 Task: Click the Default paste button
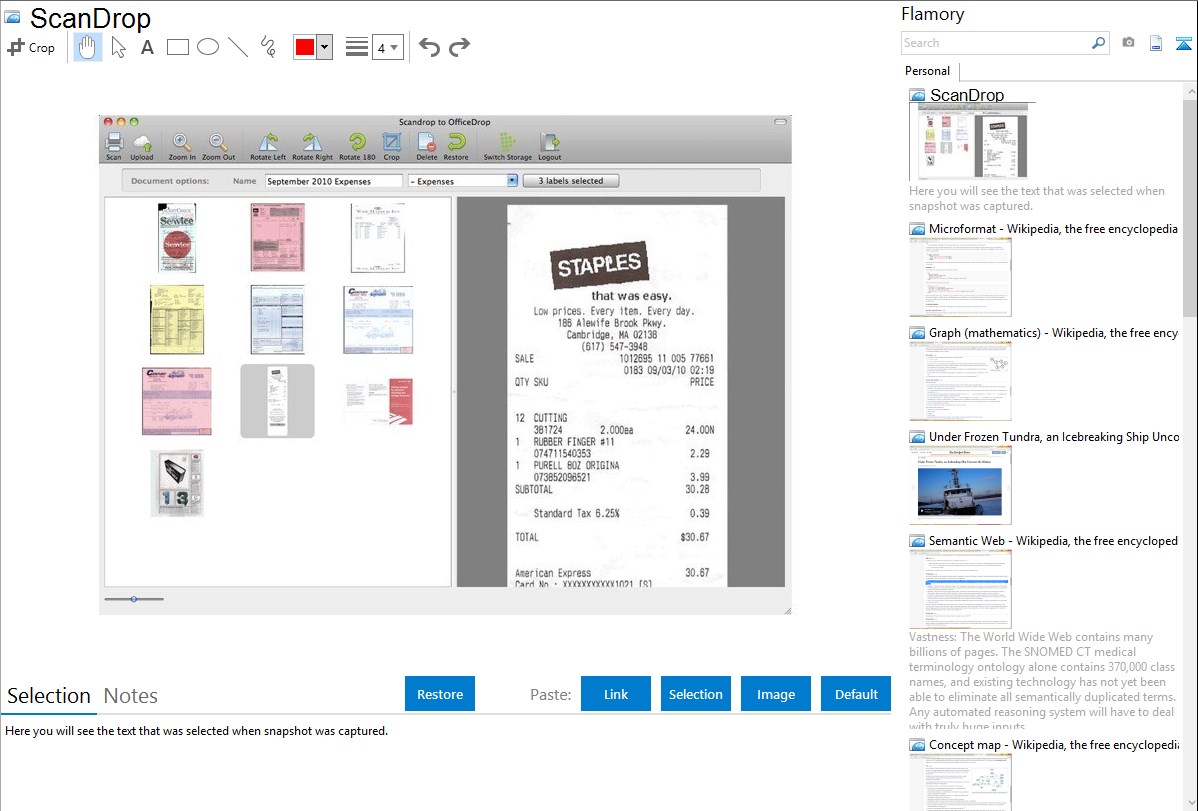(856, 694)
